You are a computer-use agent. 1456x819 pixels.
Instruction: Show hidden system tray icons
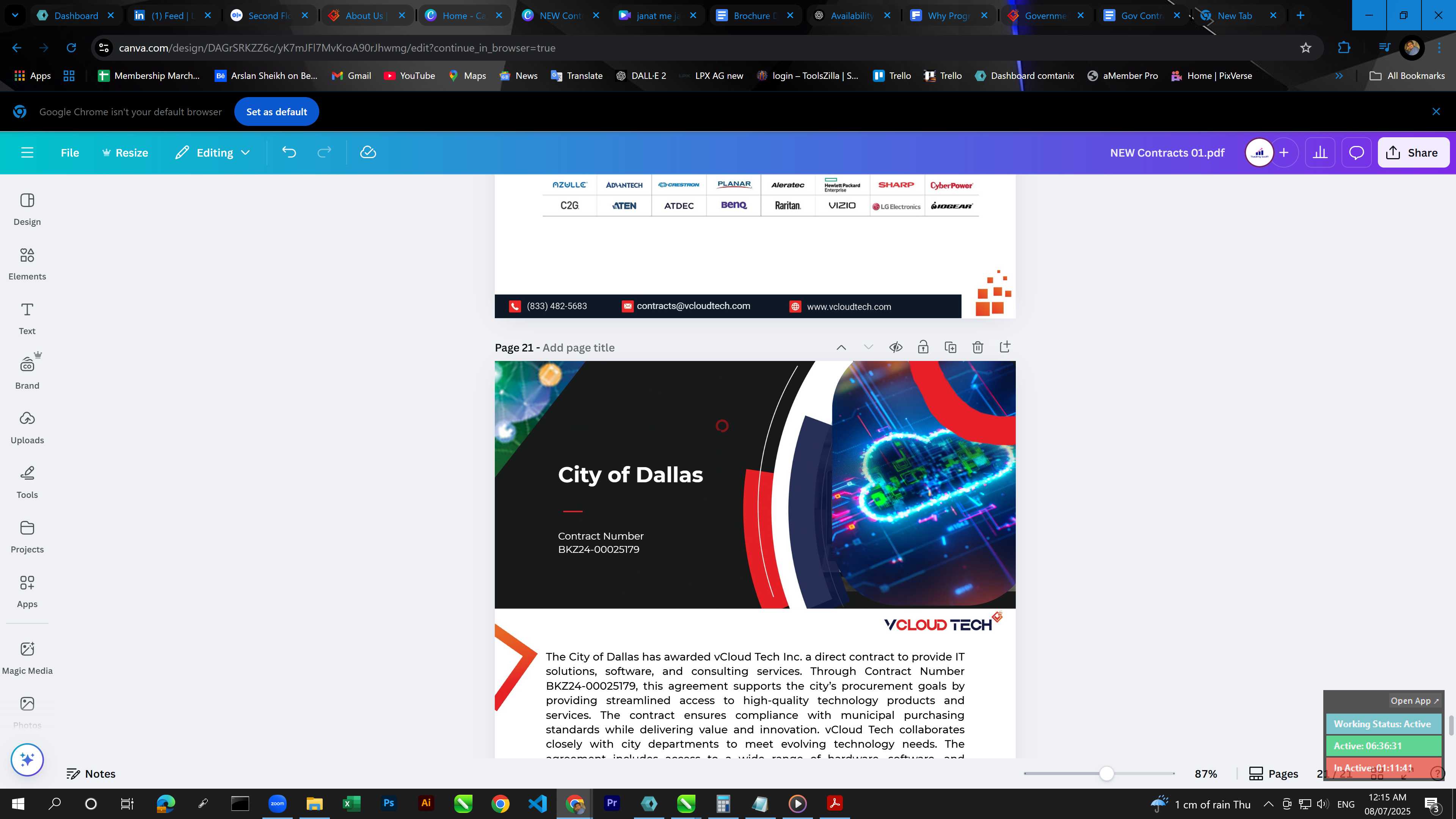[1268, 804]
